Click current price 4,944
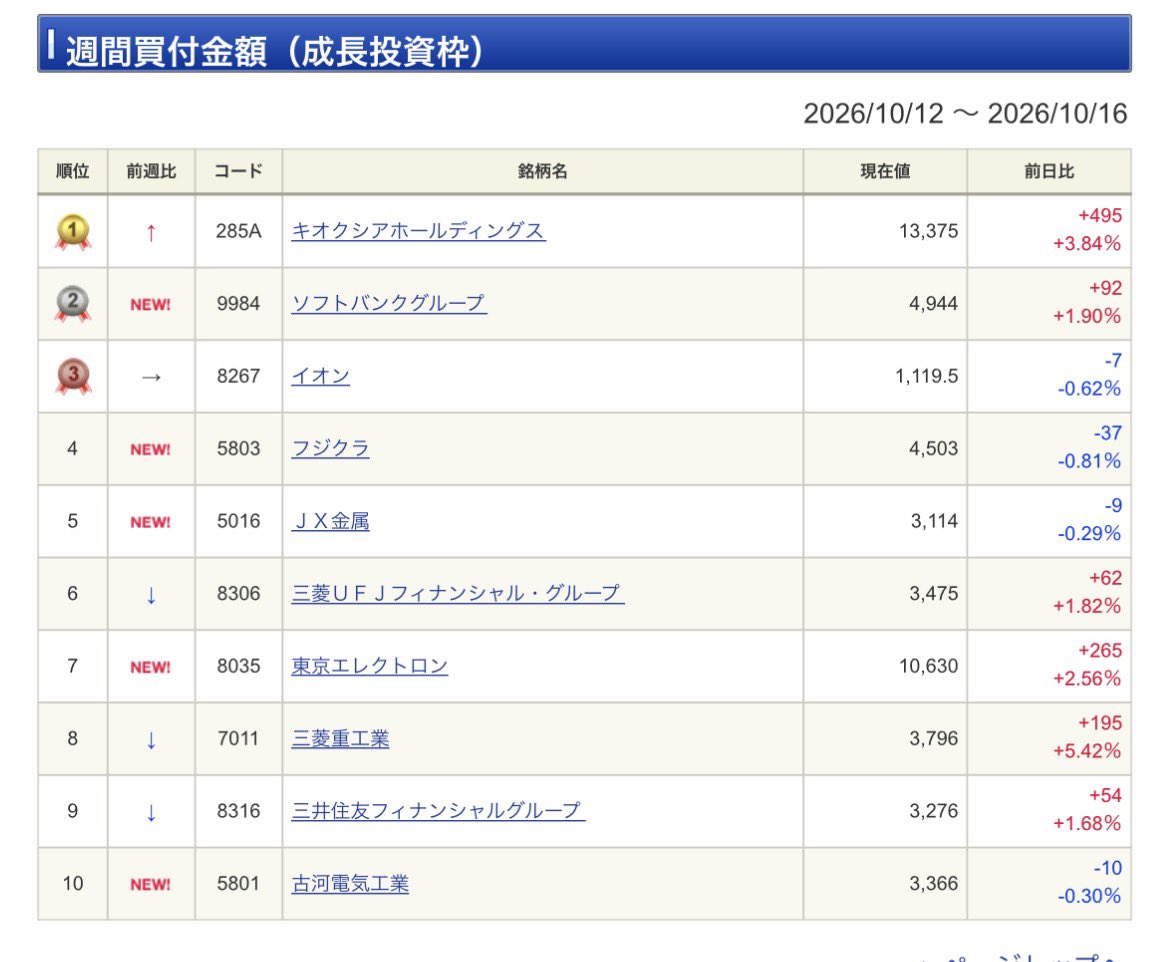Image resolution: width=1170 pixels, height=962 pixels. (933, 304)
